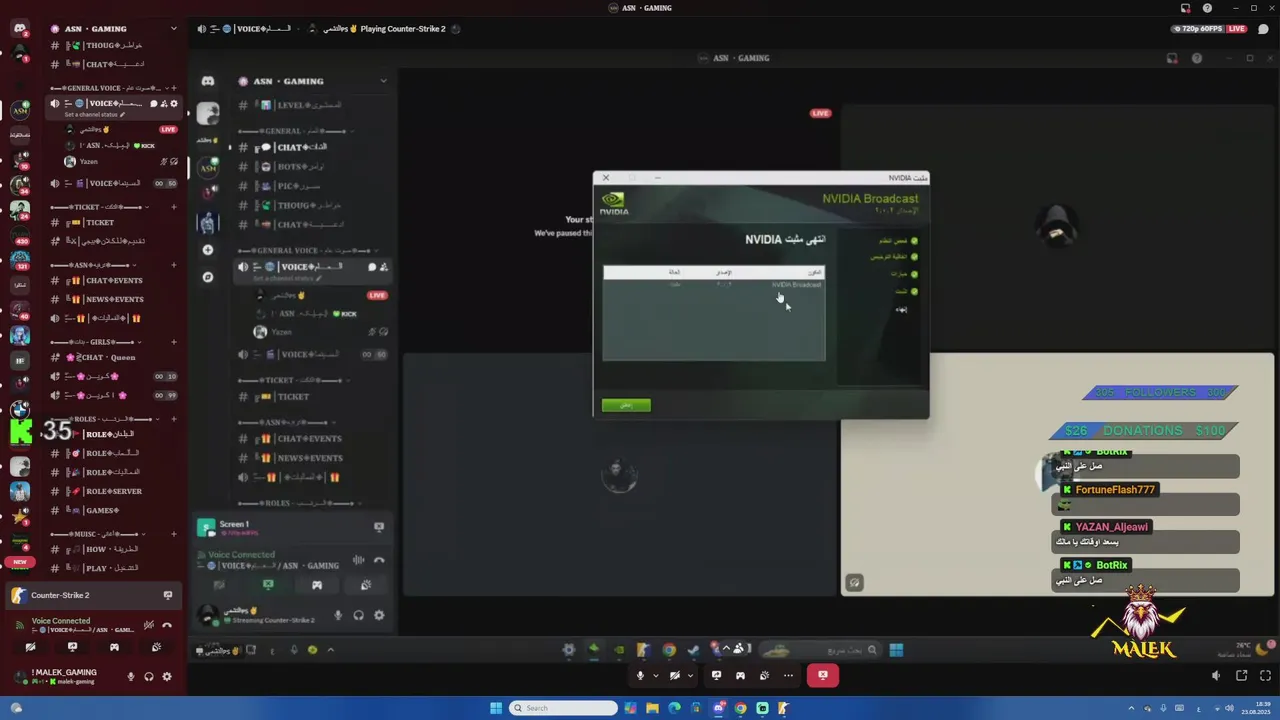Create invite for VOICE العام channel

(164, 103)
